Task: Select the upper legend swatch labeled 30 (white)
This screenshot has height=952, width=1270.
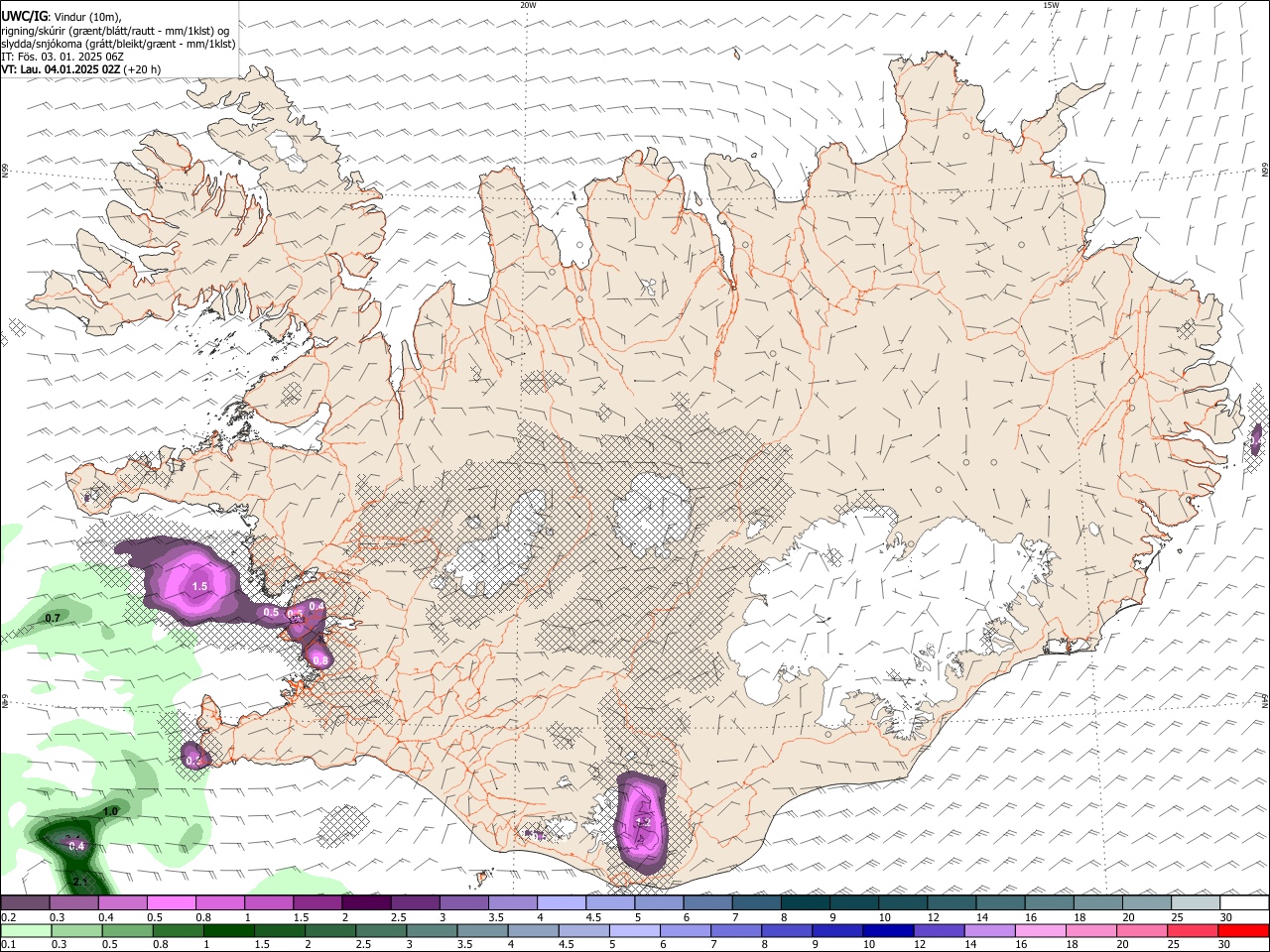Action: coord(1245,902)
